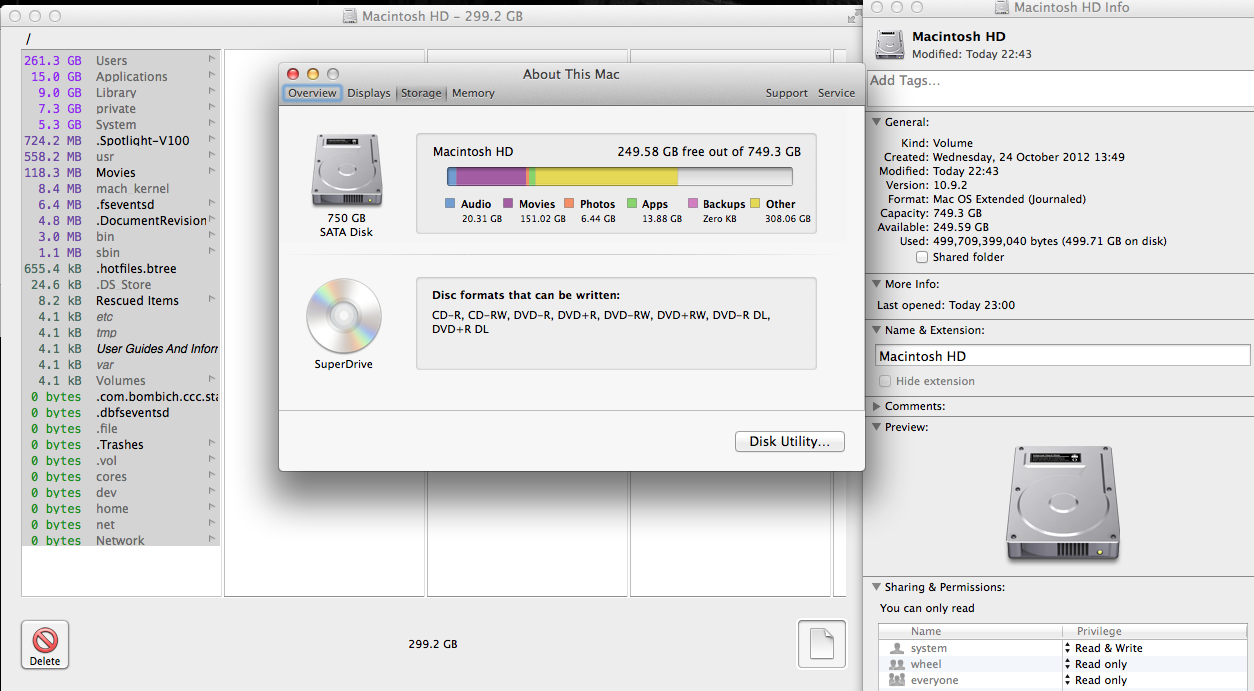Click the everyone group icon in permissions
Viewport: 1254px width, 691px height.
coord(896,680)
